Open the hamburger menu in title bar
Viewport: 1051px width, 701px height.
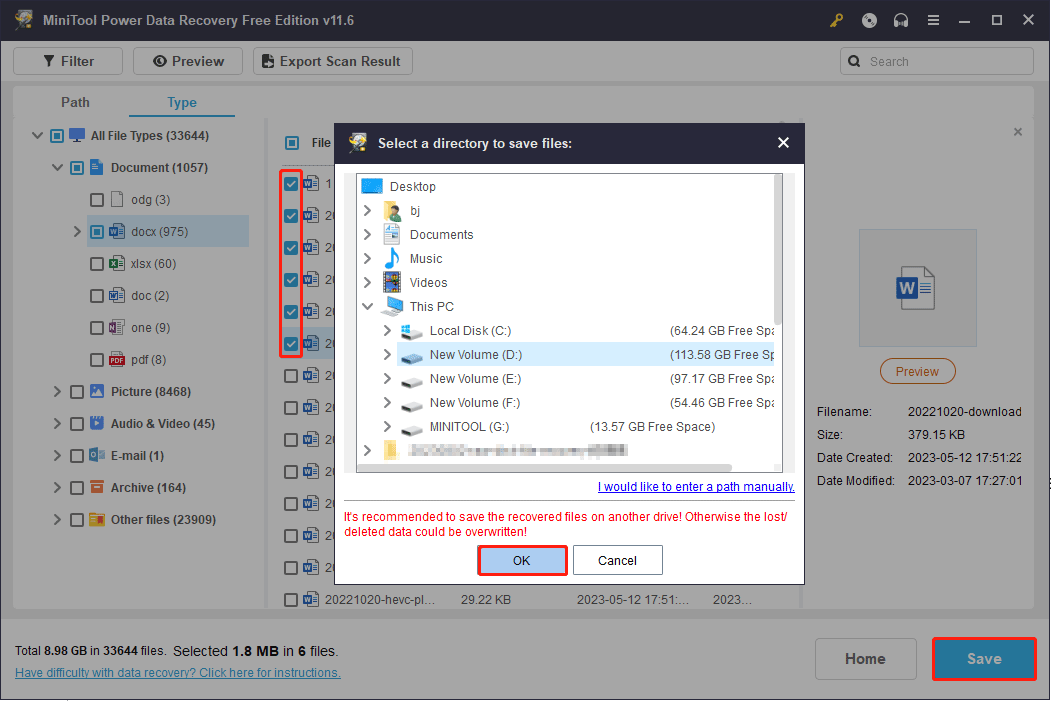pyautogui.click(x=933, y=20)
